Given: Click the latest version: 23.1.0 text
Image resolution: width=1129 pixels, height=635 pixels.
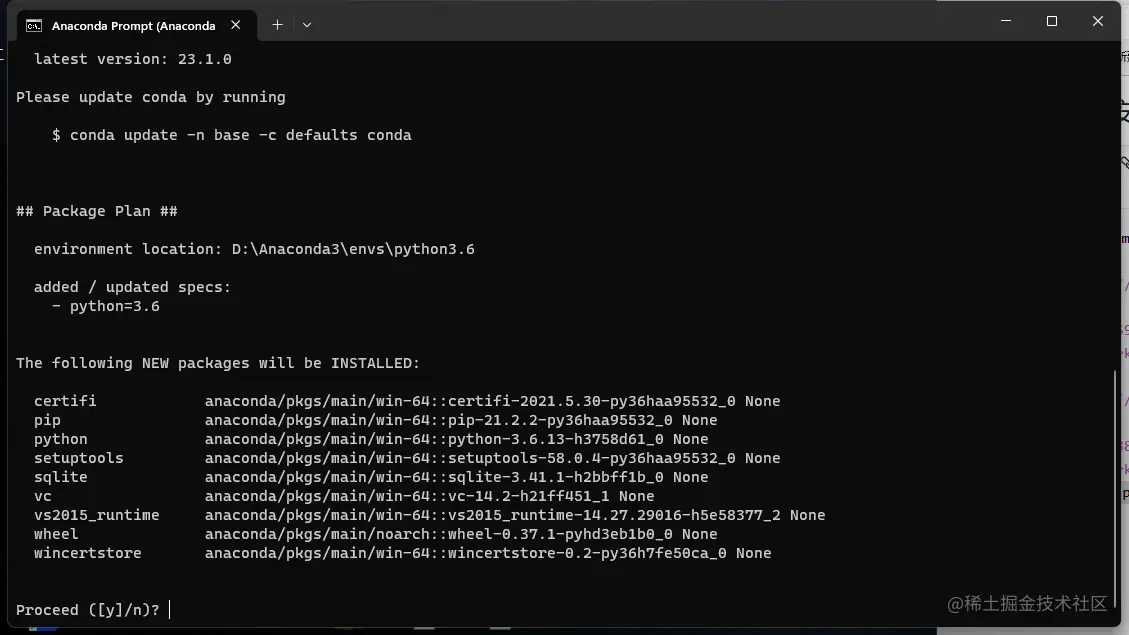Looking at the screenshot, I should (132, 59).
